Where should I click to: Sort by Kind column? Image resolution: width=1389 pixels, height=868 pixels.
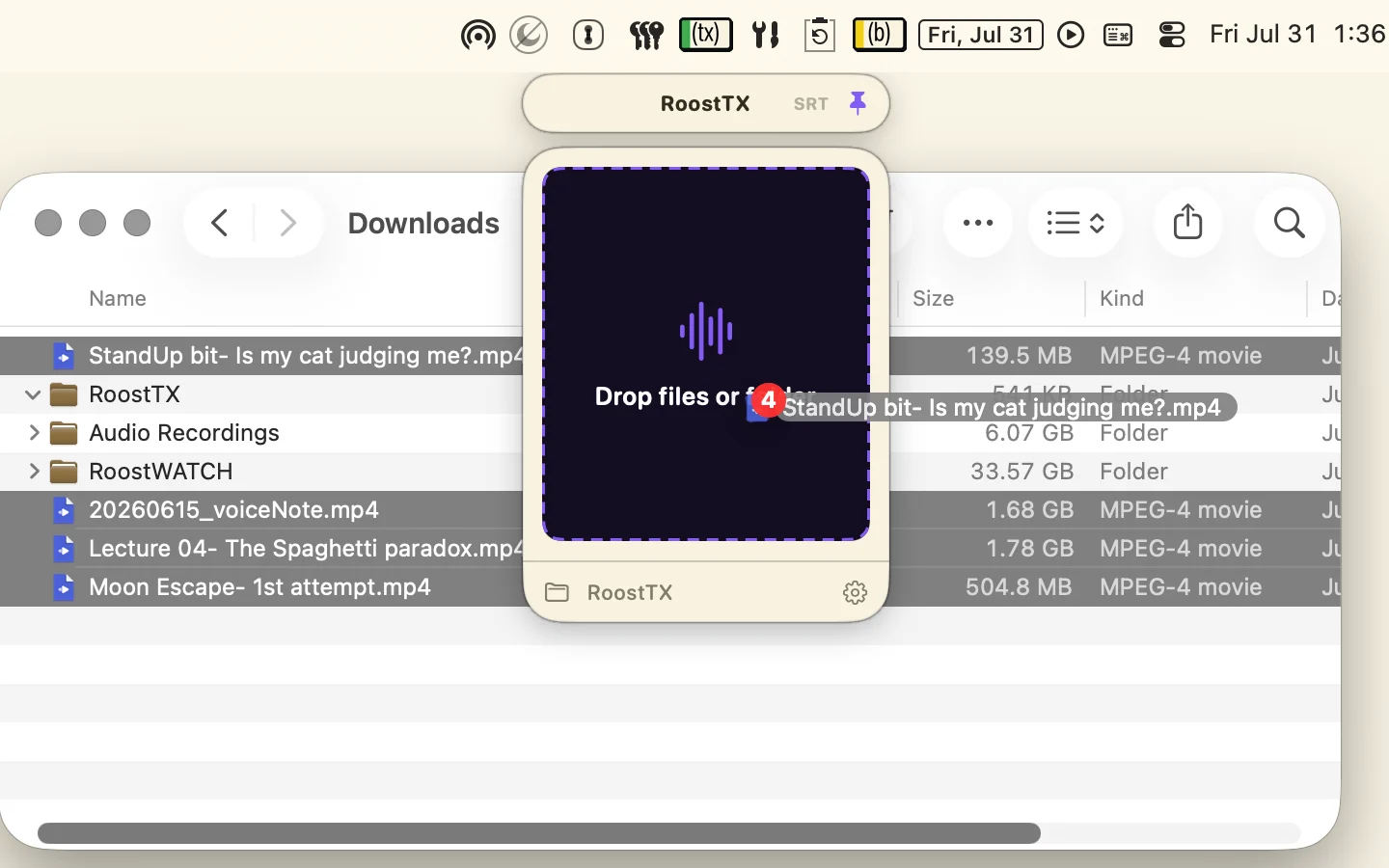click(1122, 299)
